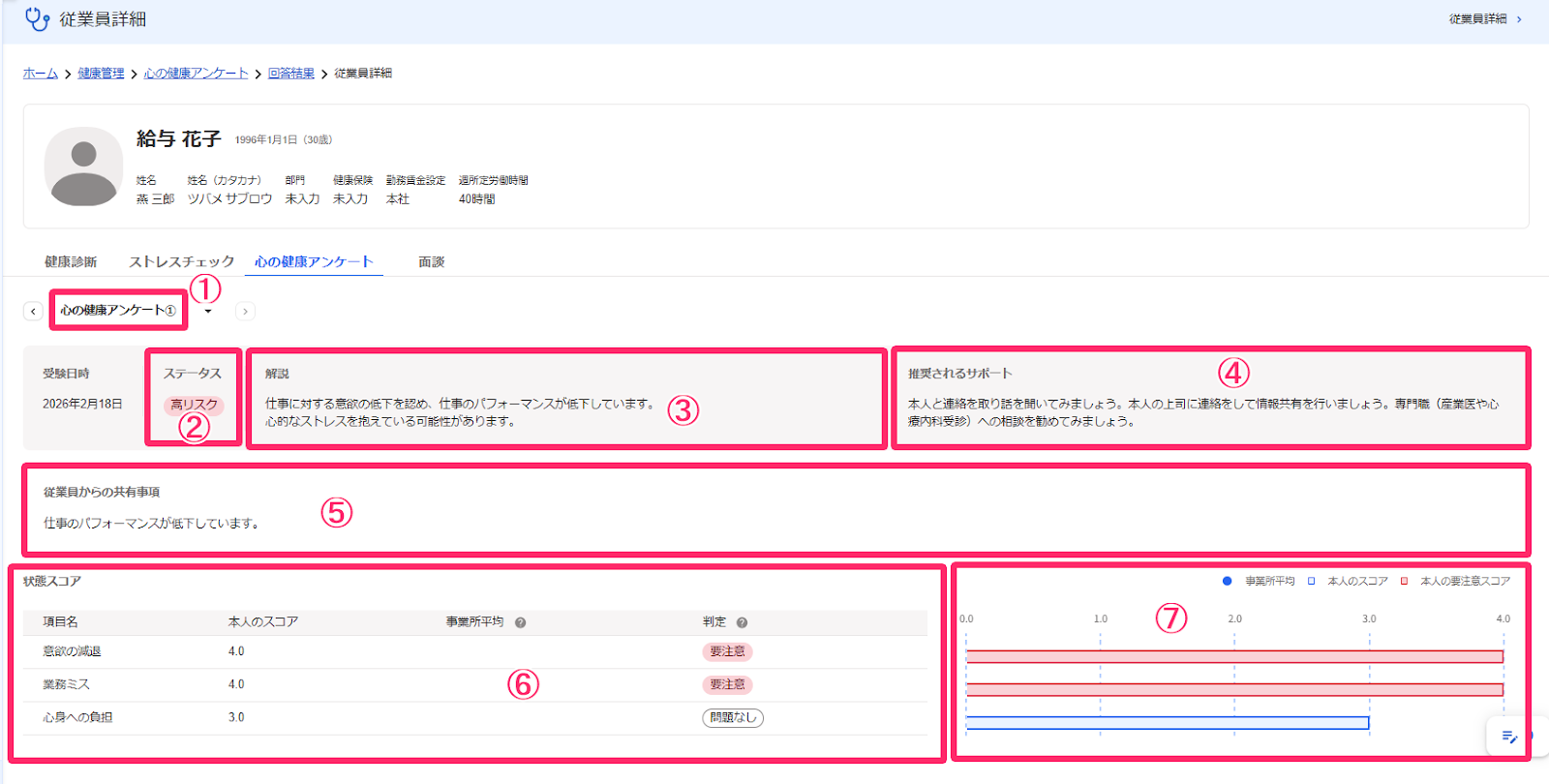Open ホーム breadcrumb link
This screenshot has width=1549, height=784.
[x=41, y=74]
